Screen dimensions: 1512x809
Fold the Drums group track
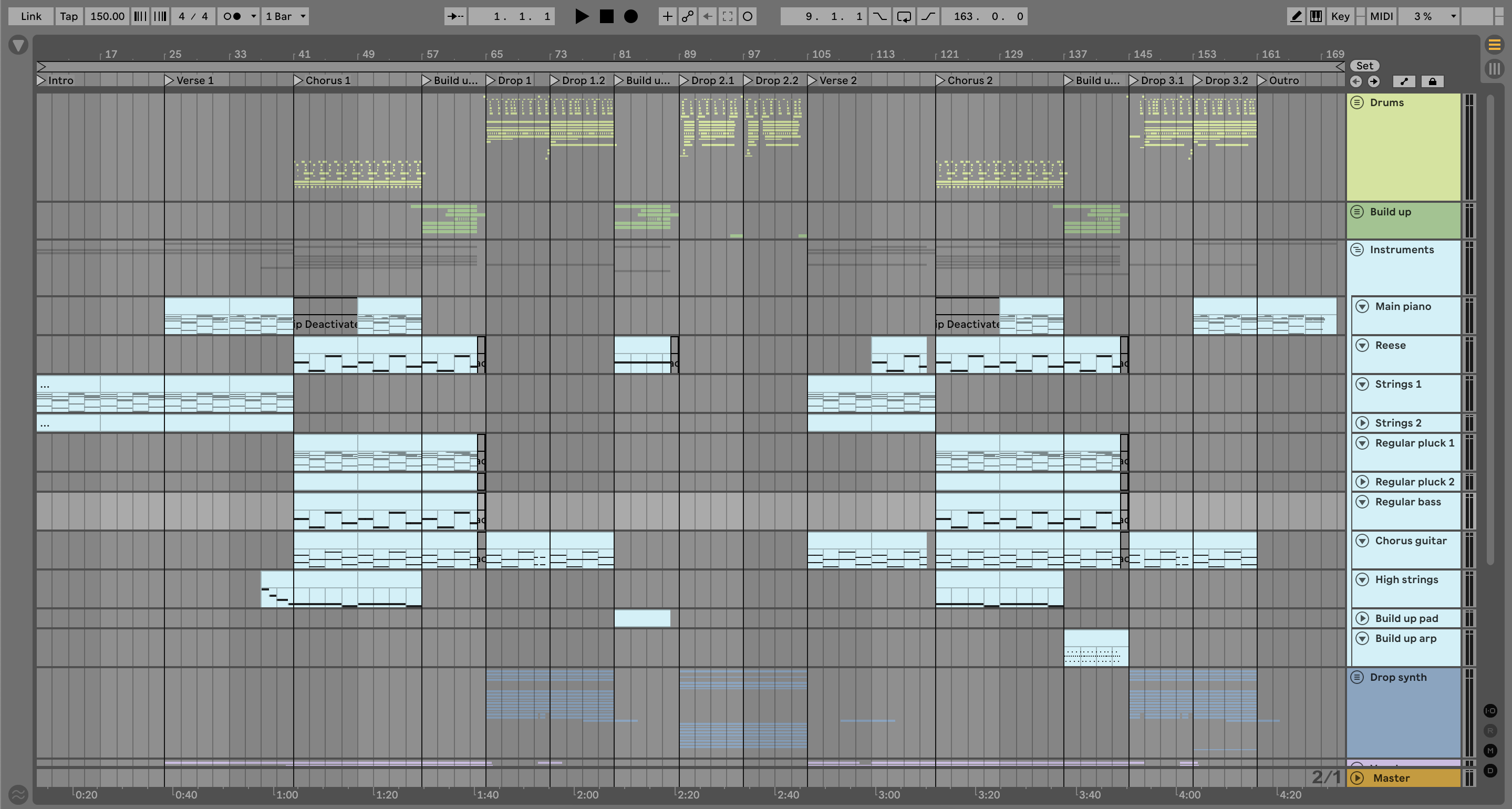tap(1357, 103)
